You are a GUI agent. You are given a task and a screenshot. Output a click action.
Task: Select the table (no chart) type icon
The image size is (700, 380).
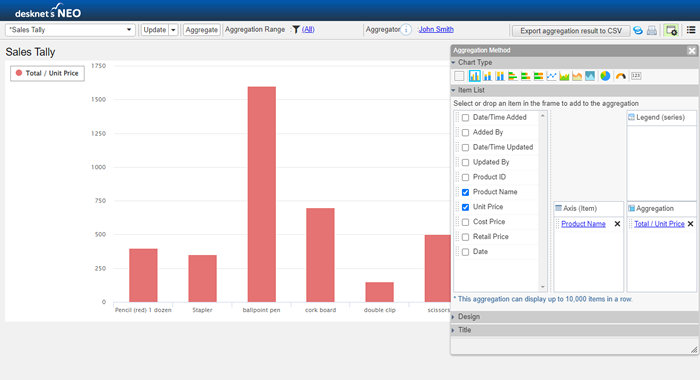(x=459, y=76)
